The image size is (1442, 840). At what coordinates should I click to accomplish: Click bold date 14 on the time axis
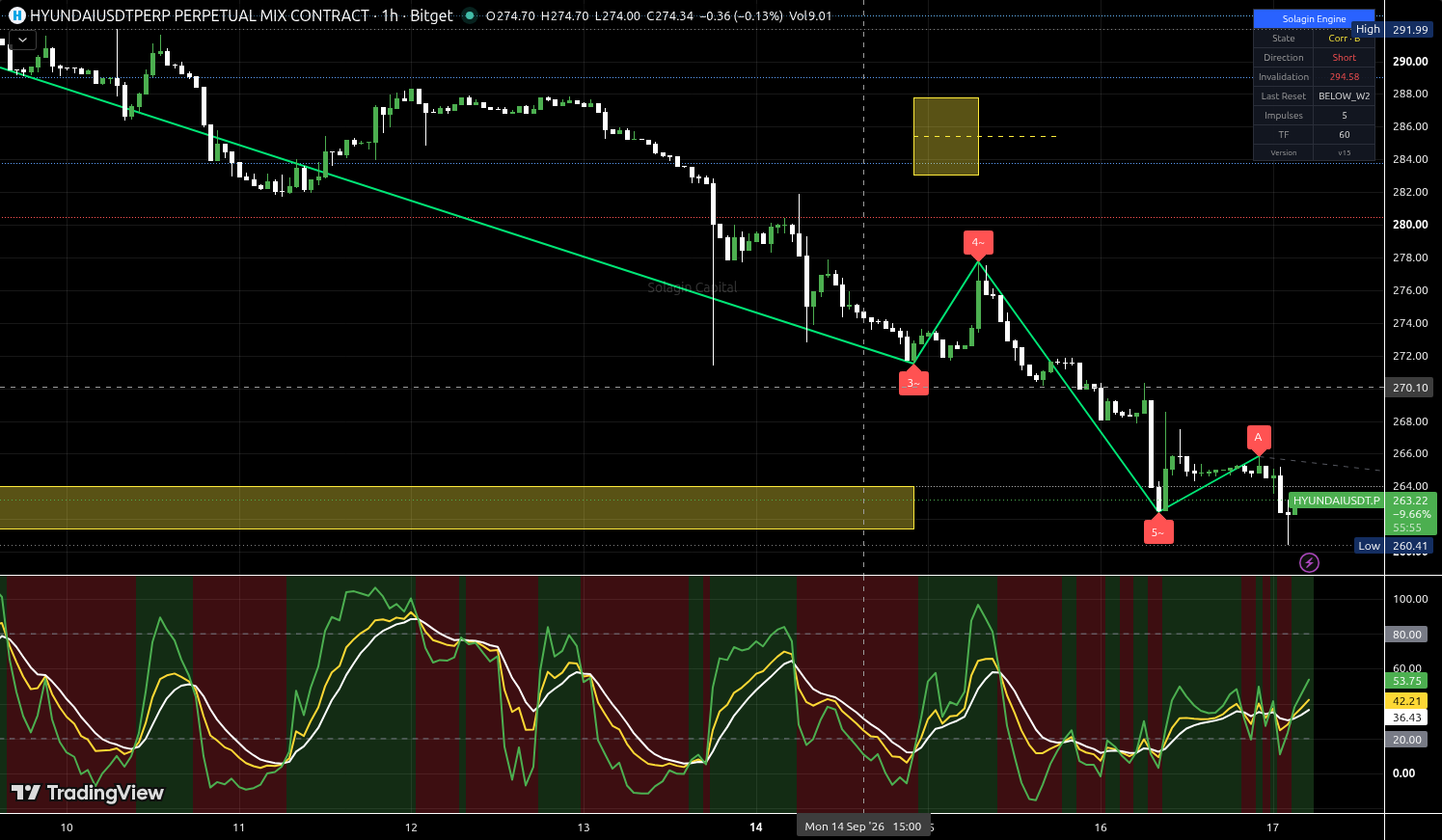[x=756, y=827]
